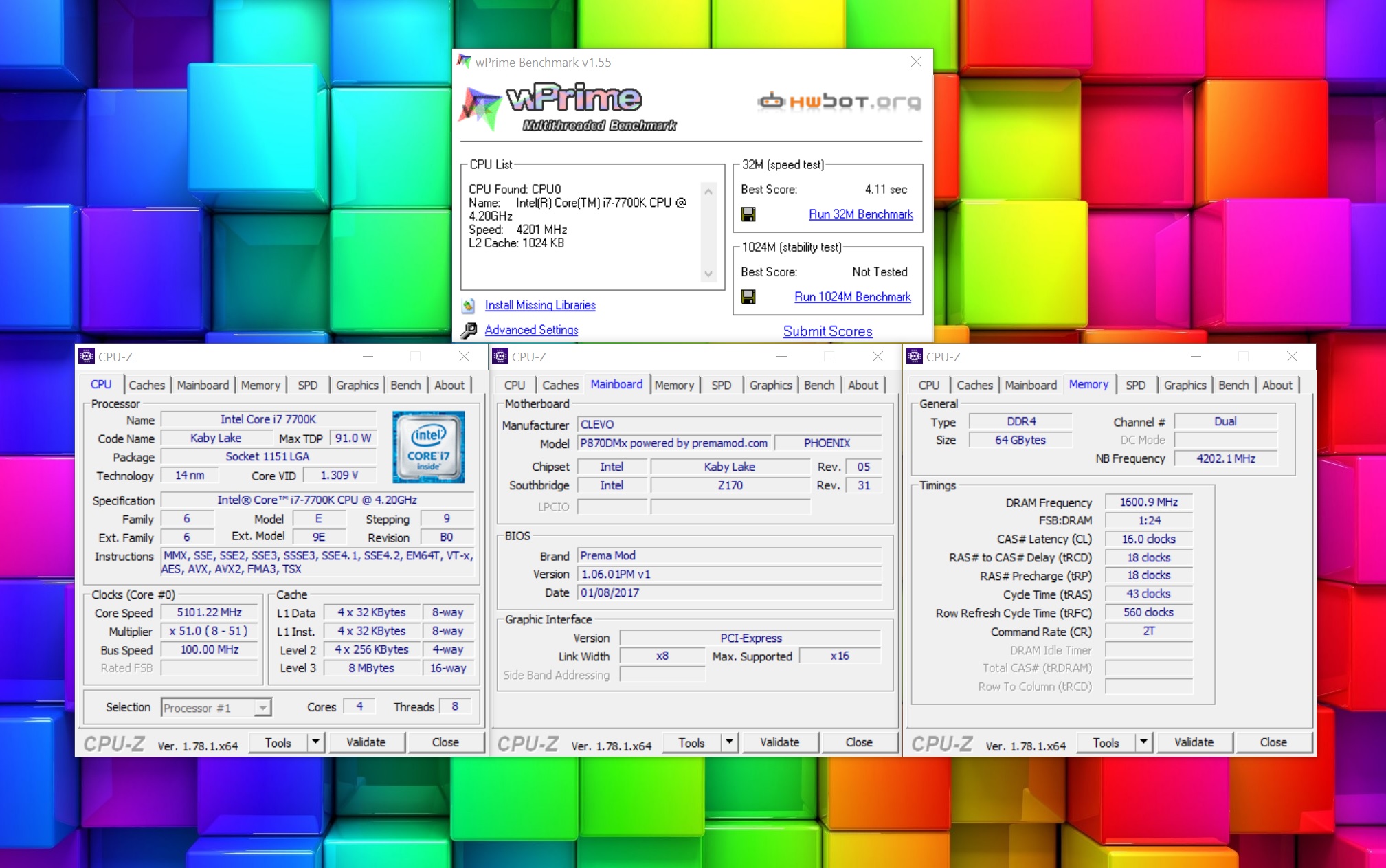Click the memory Size value 64 GBytes

(1020, 440)
